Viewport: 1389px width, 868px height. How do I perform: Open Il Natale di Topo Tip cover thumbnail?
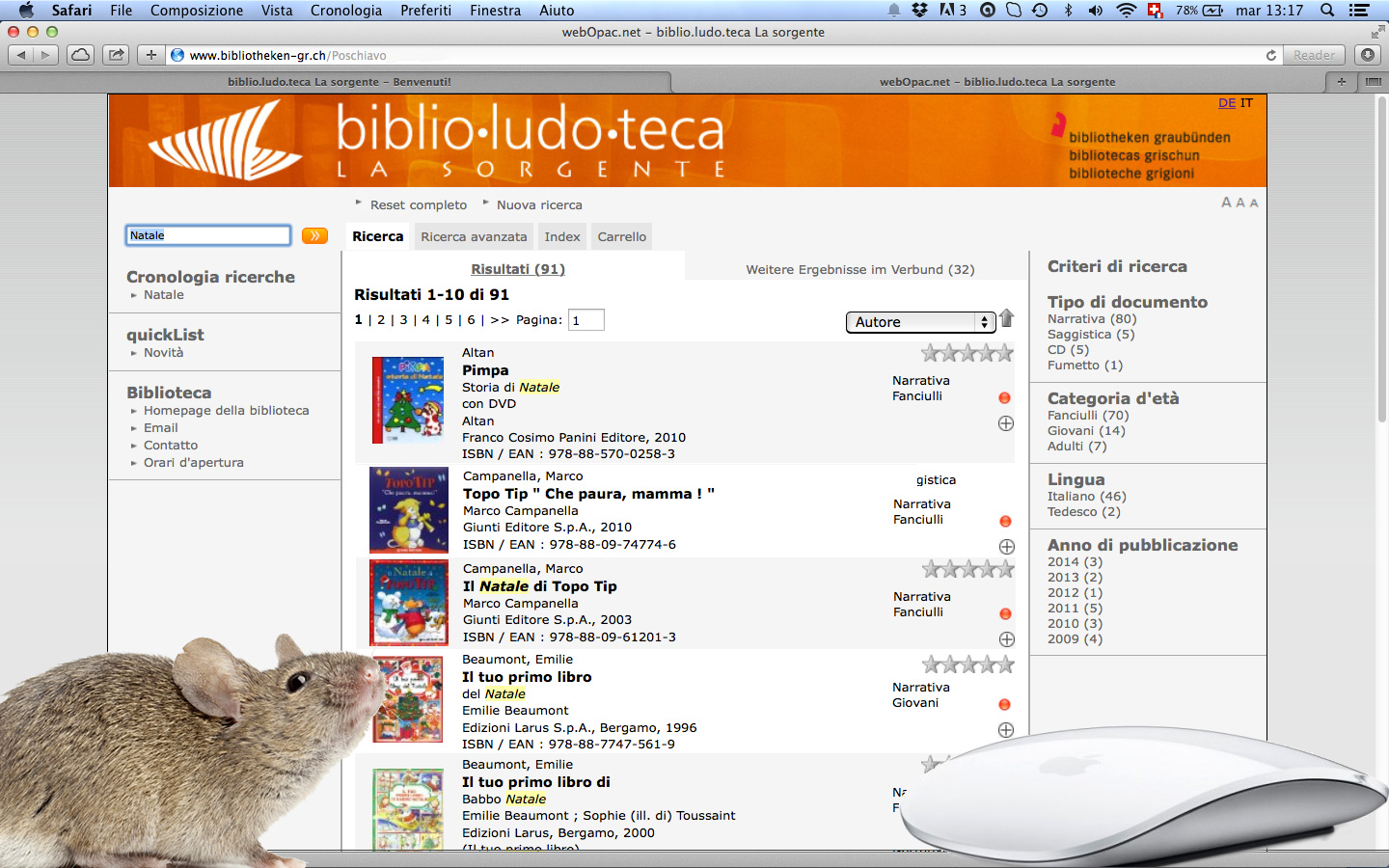click(x=409, y=603)
